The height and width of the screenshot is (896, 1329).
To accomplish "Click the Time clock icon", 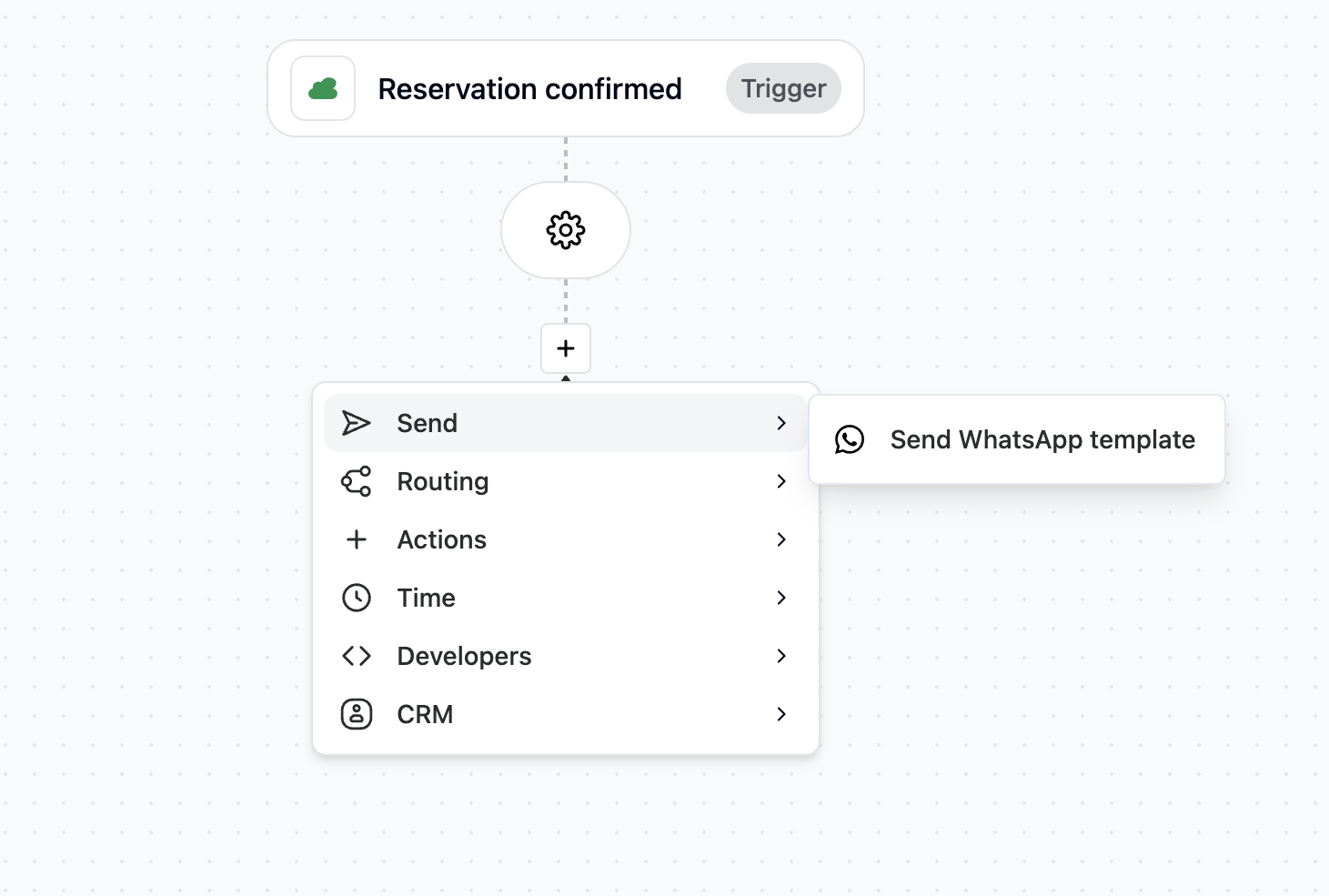I will click(357, 598).
